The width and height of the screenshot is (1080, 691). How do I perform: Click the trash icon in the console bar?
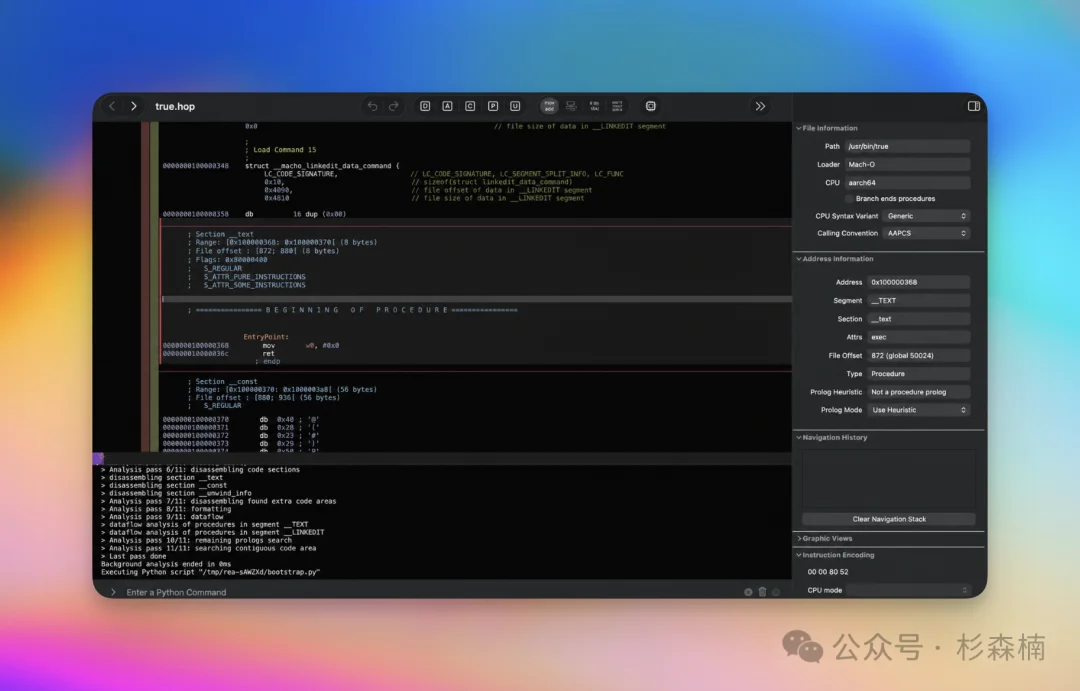coord(762,592)
